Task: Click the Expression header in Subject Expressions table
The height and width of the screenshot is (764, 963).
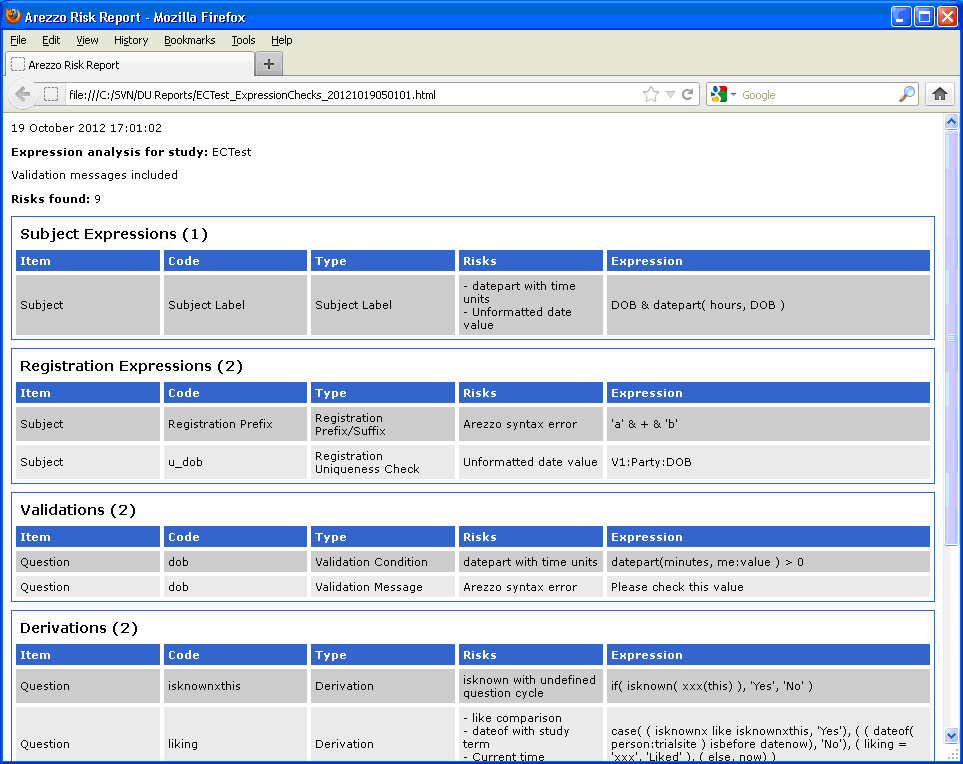Action: coord(768,260)
